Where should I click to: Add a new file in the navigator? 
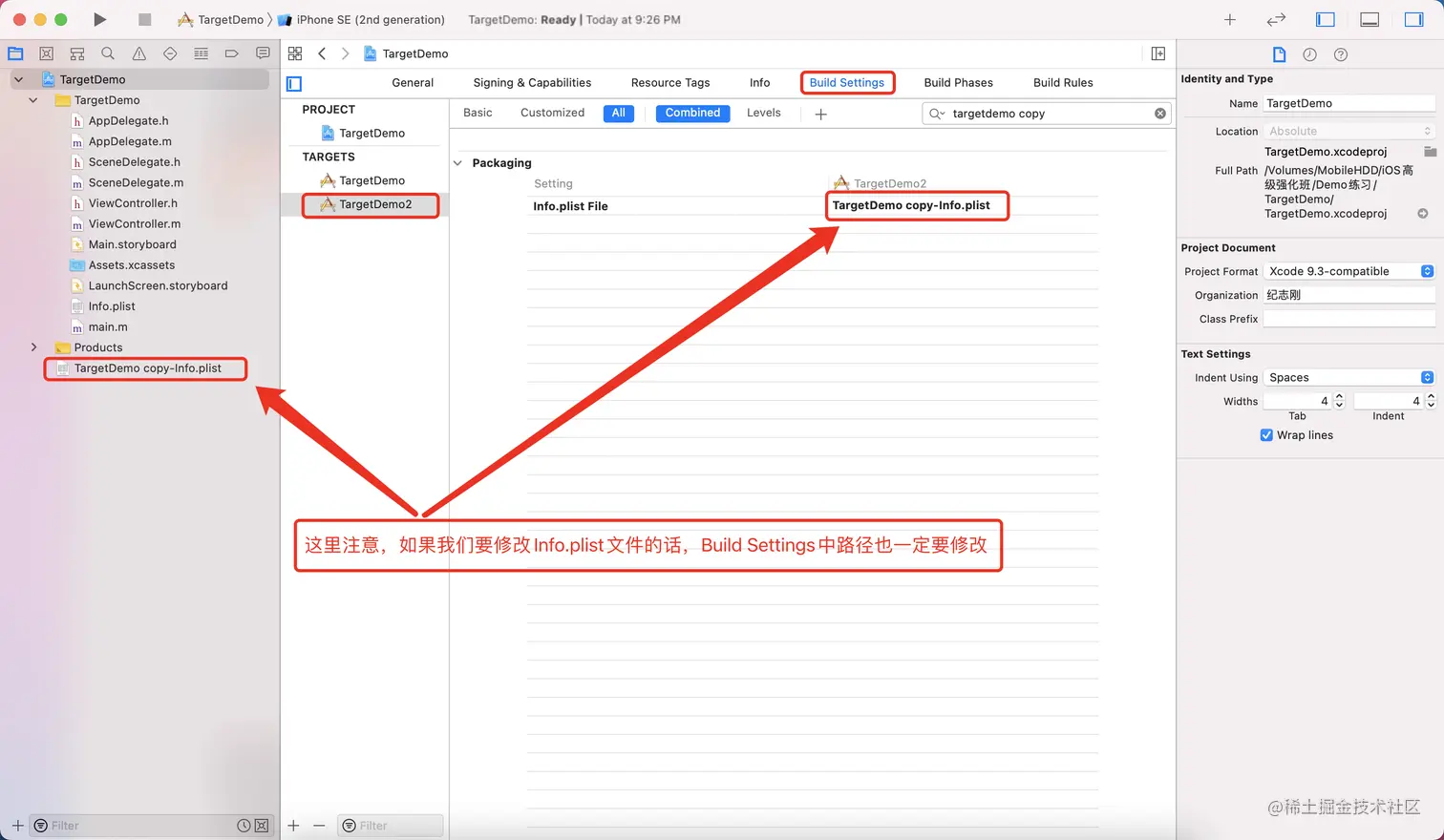[17, 826]
